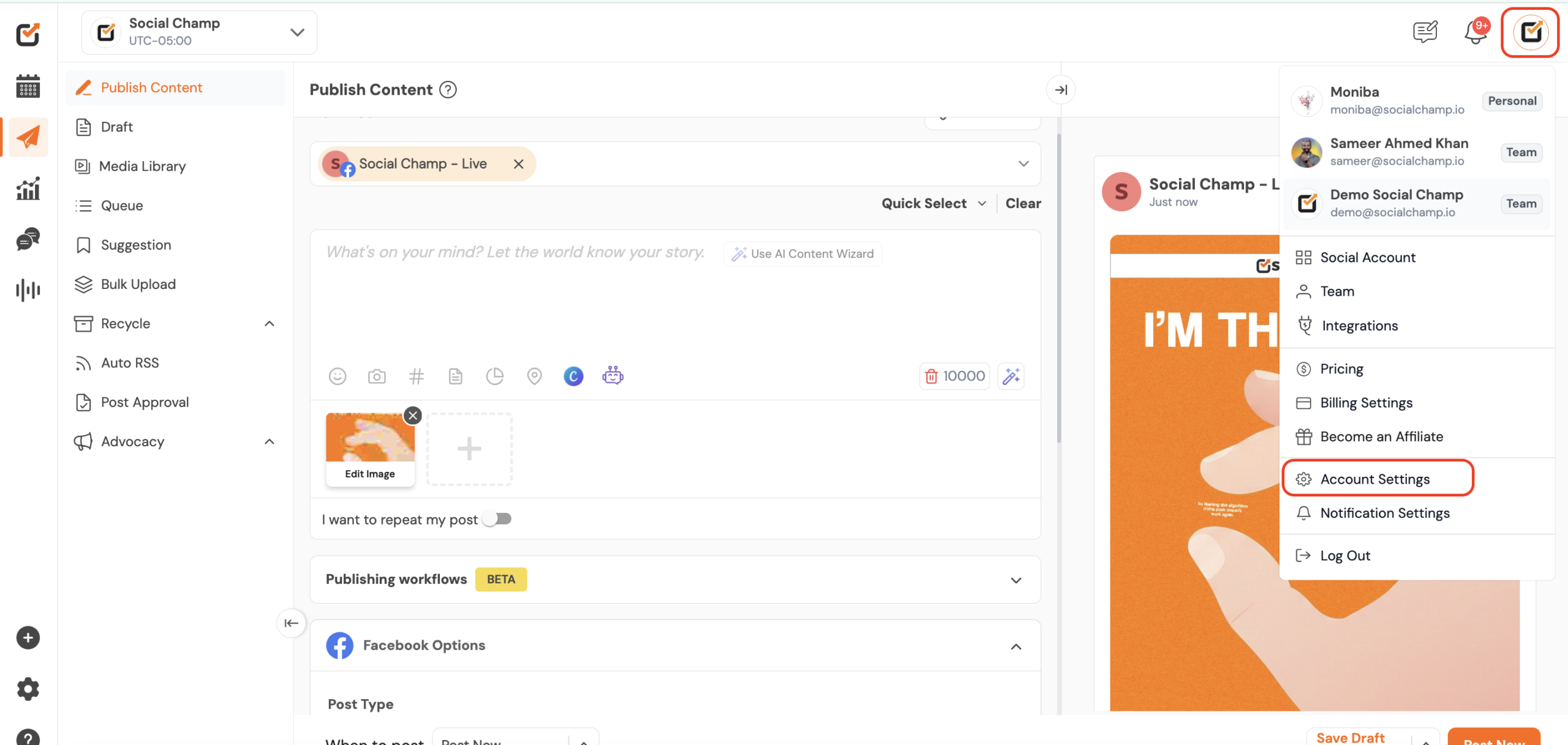Toggle the repeat my post switch

[x=497, y=519]
